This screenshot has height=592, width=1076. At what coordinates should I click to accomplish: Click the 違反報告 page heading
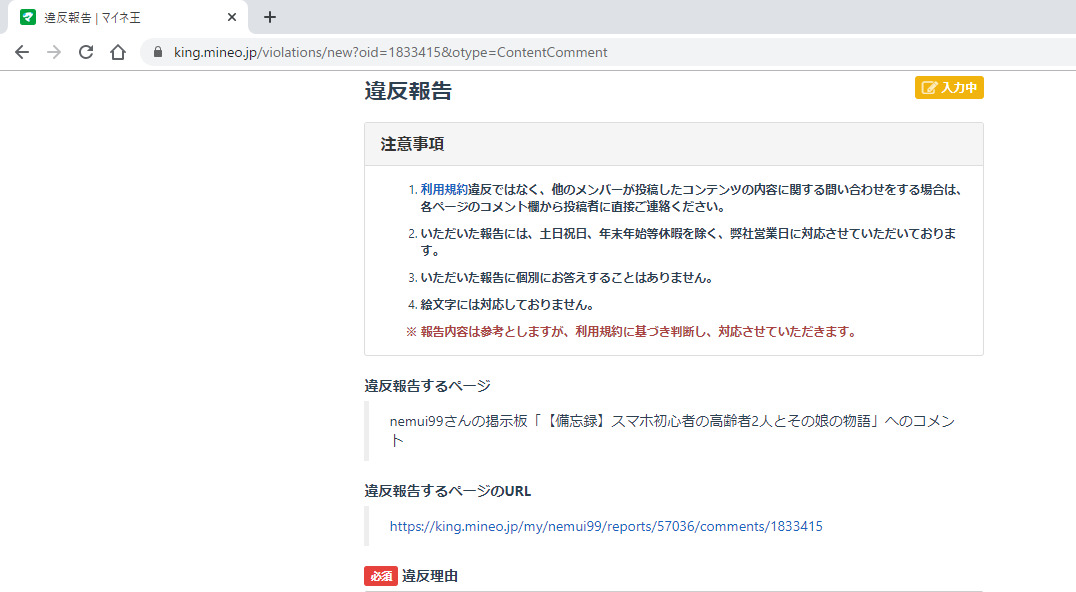(408, 91)
